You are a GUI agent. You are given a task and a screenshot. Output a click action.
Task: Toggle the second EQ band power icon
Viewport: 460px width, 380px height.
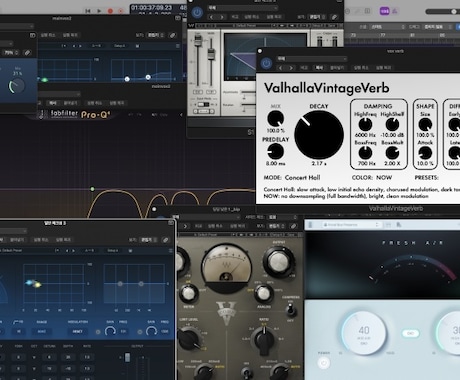tap(140, 332)
